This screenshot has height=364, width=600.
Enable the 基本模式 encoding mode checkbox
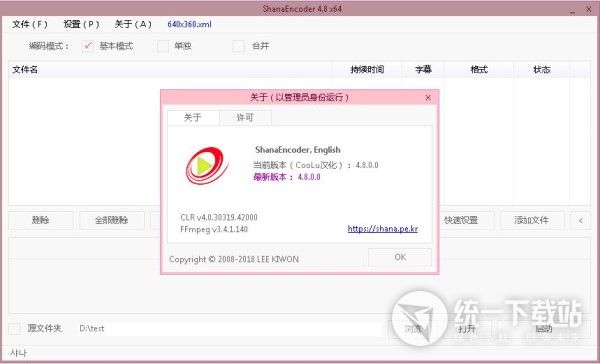tap(88, 46)
